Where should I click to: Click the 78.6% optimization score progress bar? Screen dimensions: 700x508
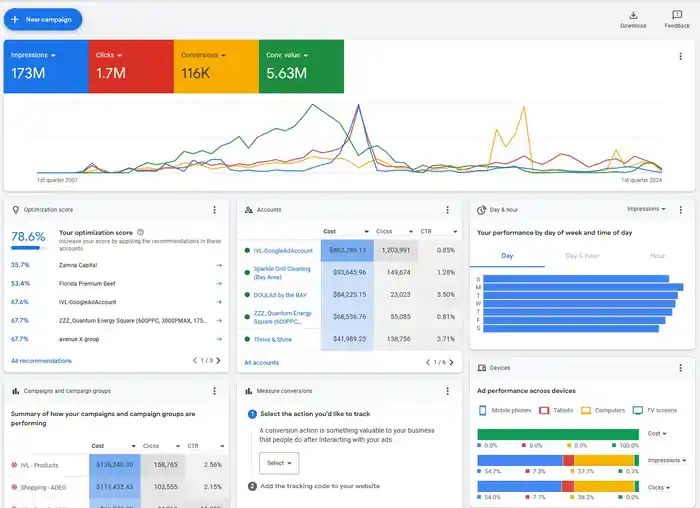tap(29, 248)
